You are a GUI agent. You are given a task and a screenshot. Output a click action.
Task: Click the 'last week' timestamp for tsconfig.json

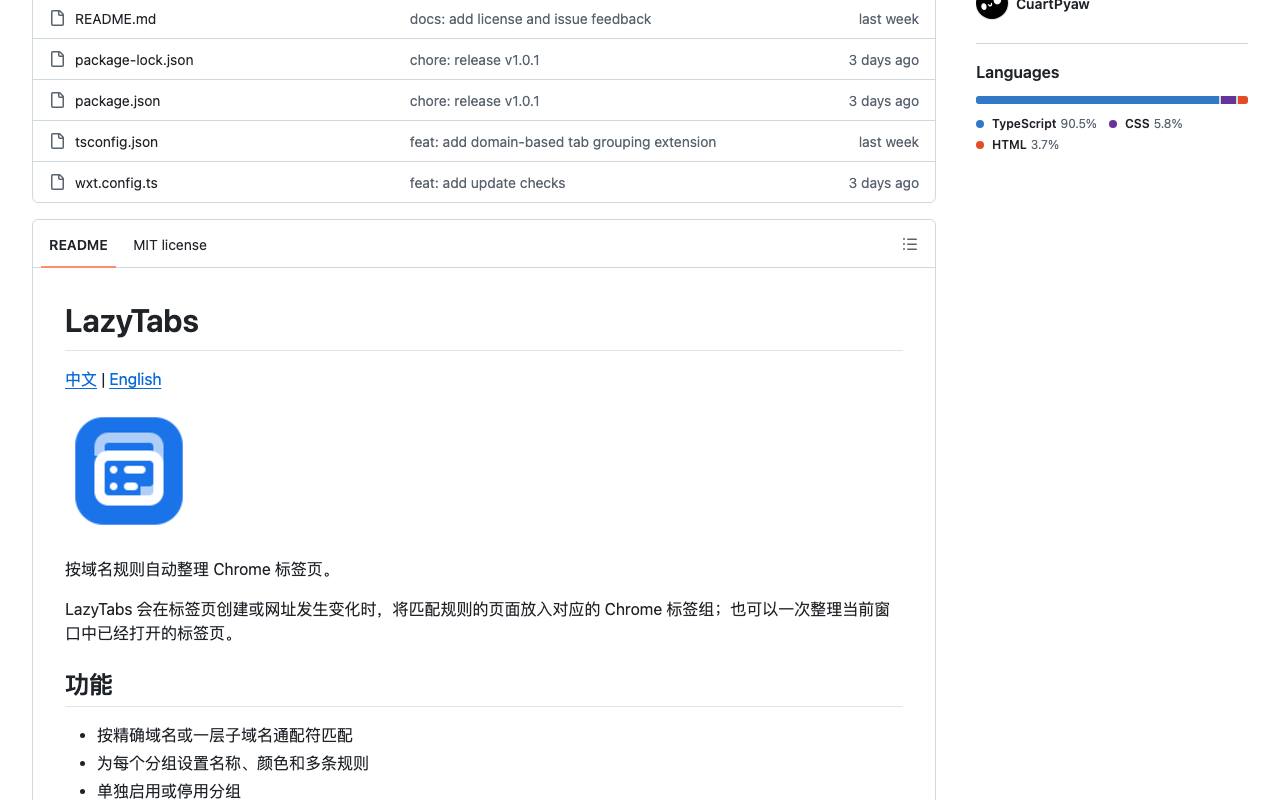pos(888,142)
